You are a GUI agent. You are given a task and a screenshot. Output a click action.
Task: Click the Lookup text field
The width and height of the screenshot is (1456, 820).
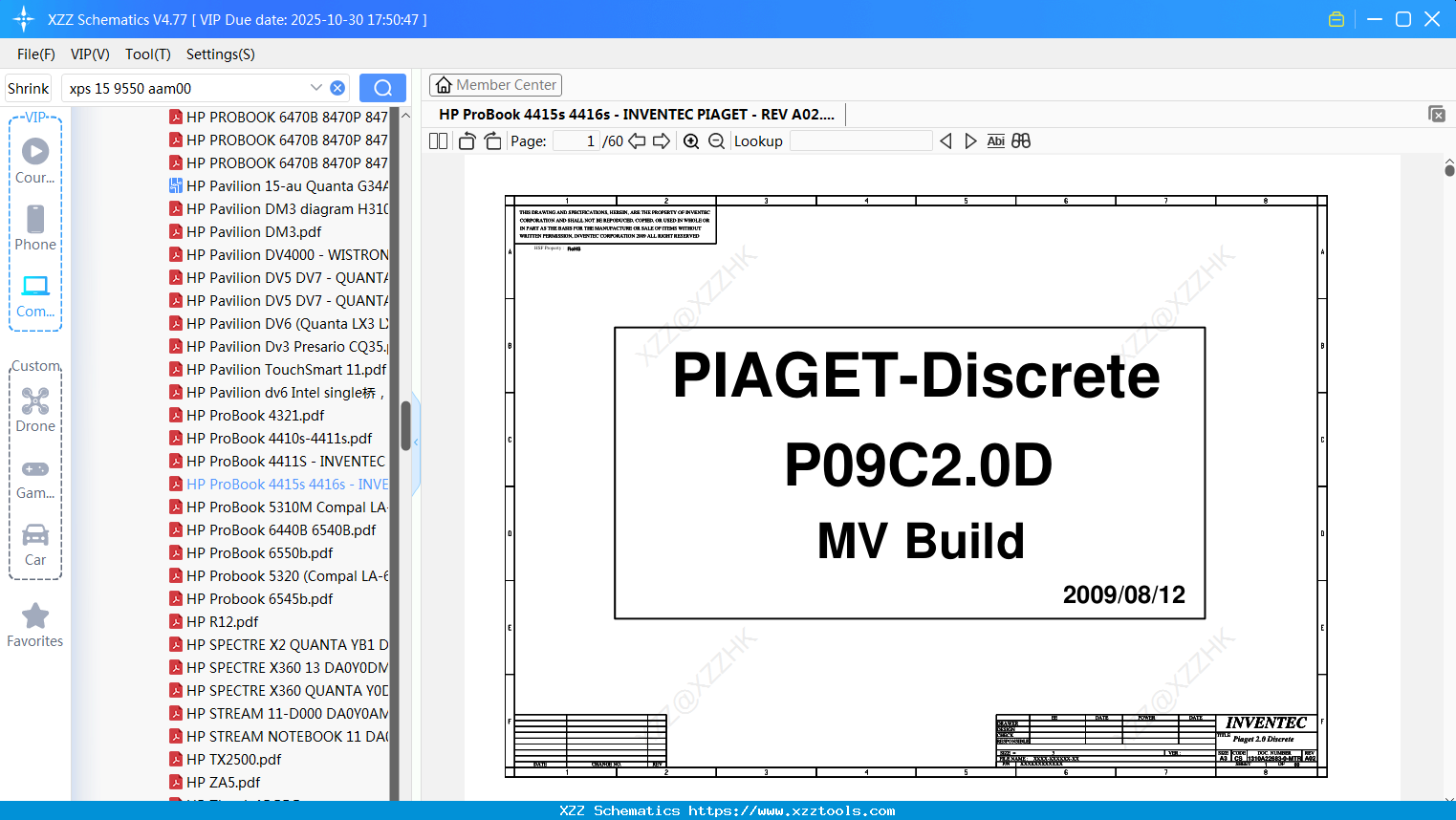(x=860, y=141)
